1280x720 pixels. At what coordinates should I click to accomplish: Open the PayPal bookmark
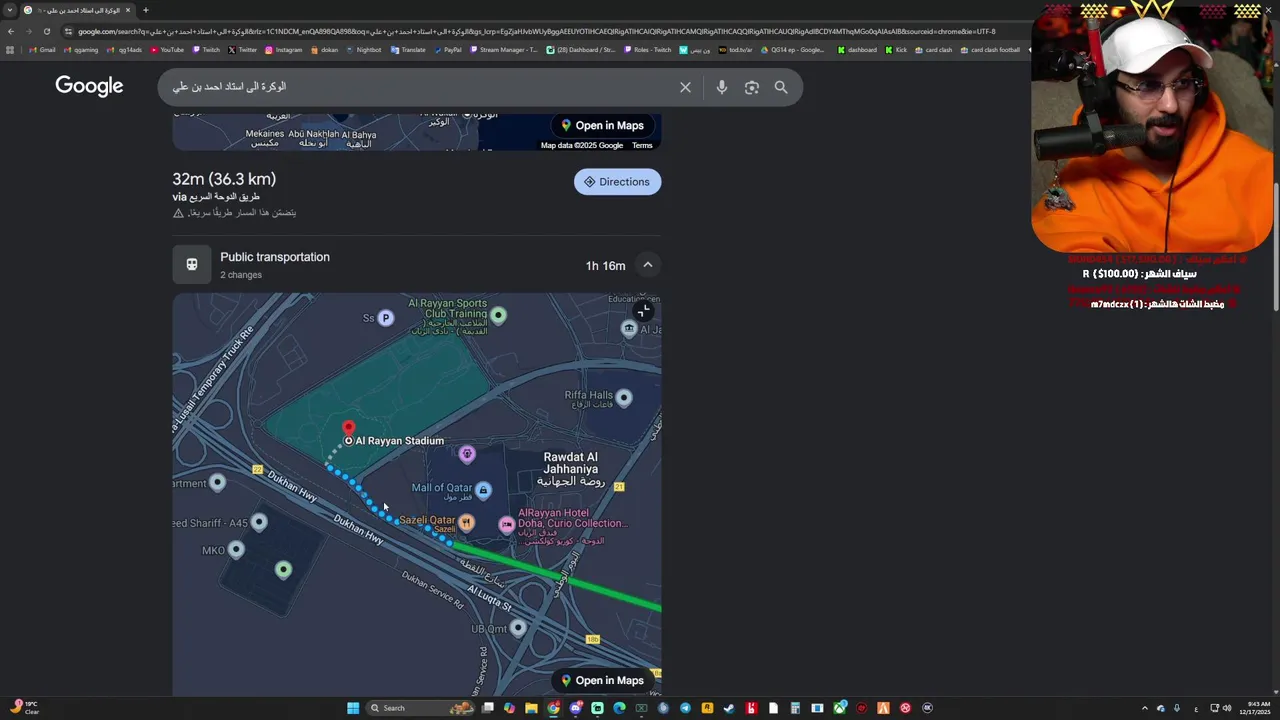point(447,50)
